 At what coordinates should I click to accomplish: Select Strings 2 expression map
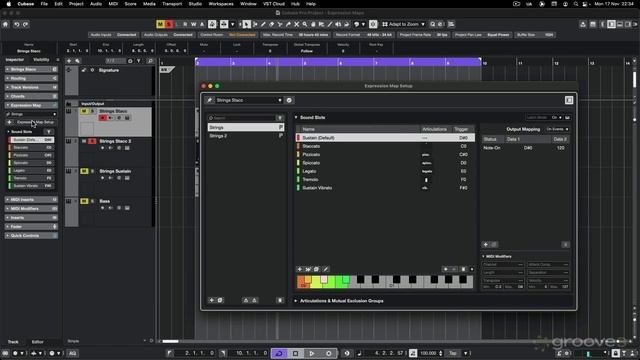pos(246,136)
